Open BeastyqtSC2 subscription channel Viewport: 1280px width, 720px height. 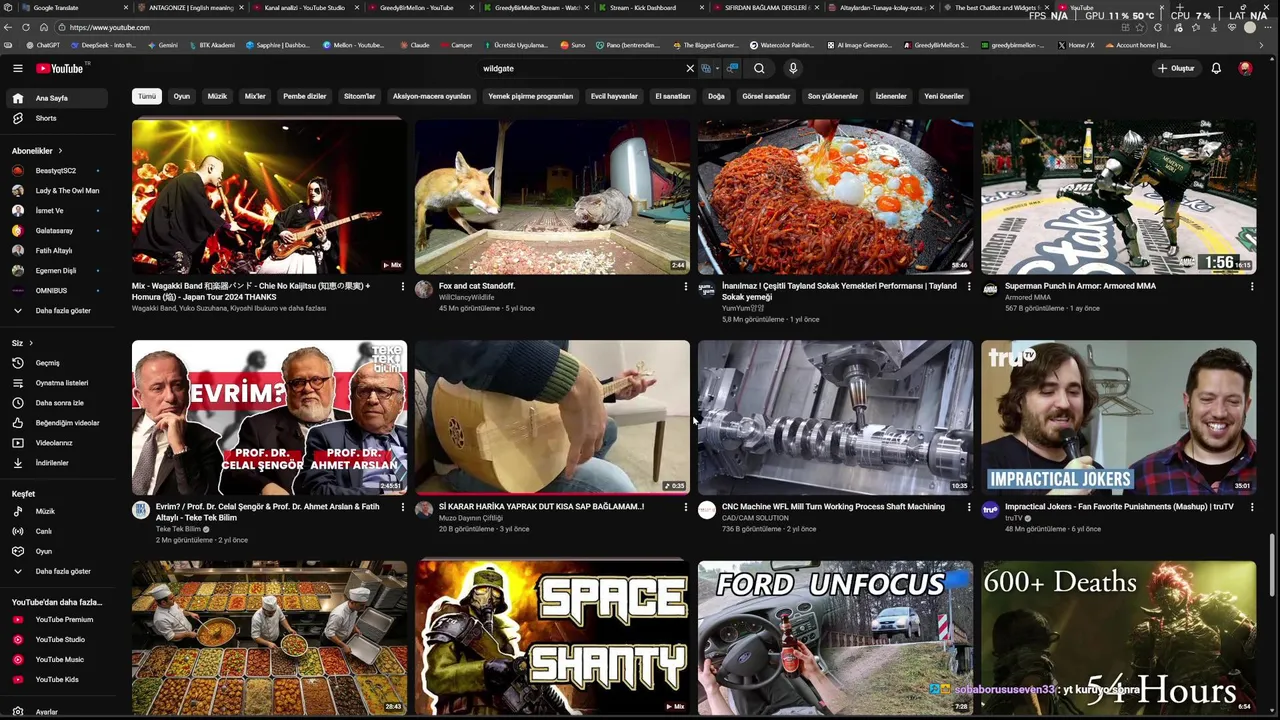tap(58, 171)
